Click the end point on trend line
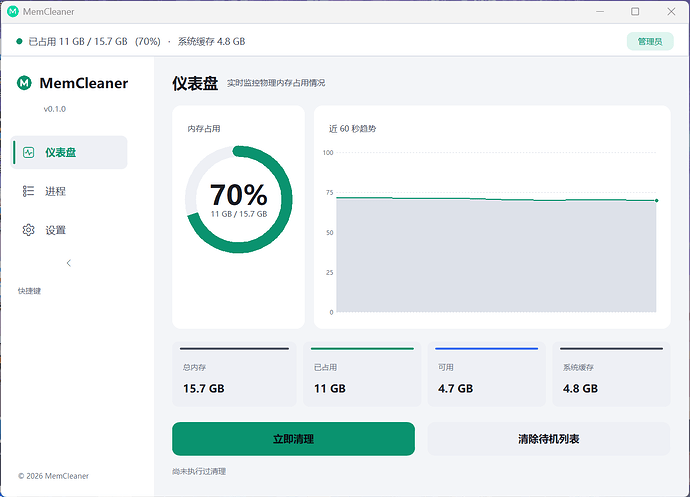 pos(656,200)
